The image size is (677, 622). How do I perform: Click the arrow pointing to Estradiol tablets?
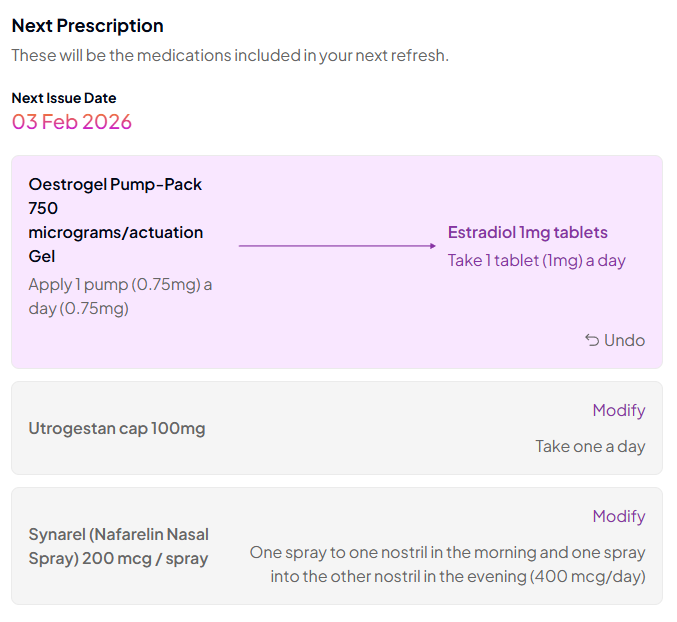tap(340, 245)
